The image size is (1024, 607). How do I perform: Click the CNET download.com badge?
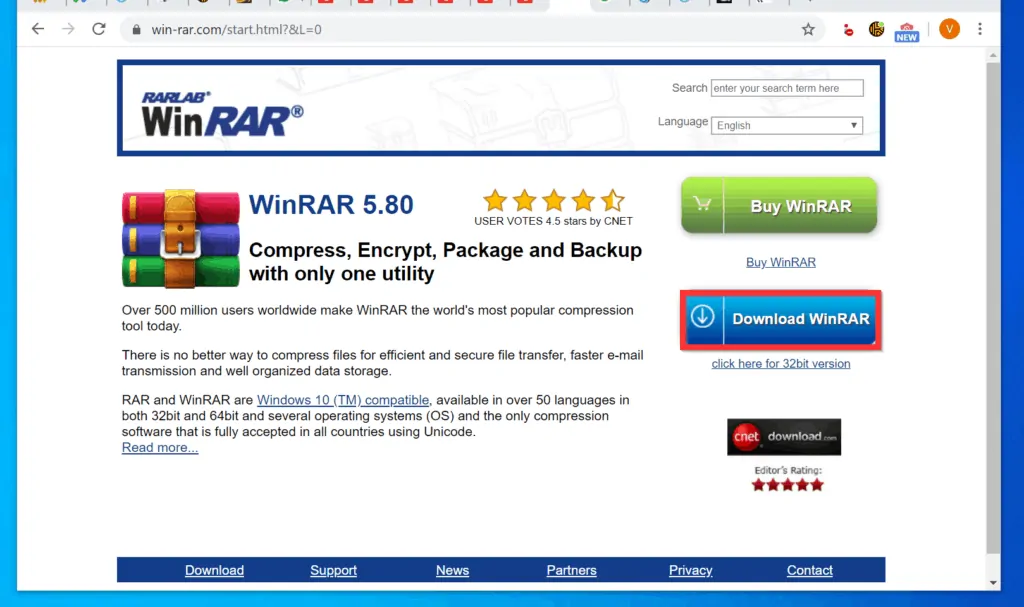tap(783, 436)
